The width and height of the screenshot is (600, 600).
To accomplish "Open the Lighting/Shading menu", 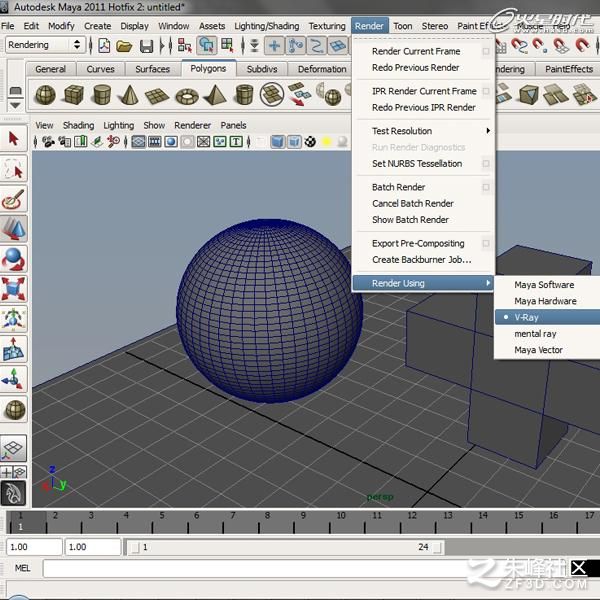I will (267, 26).
